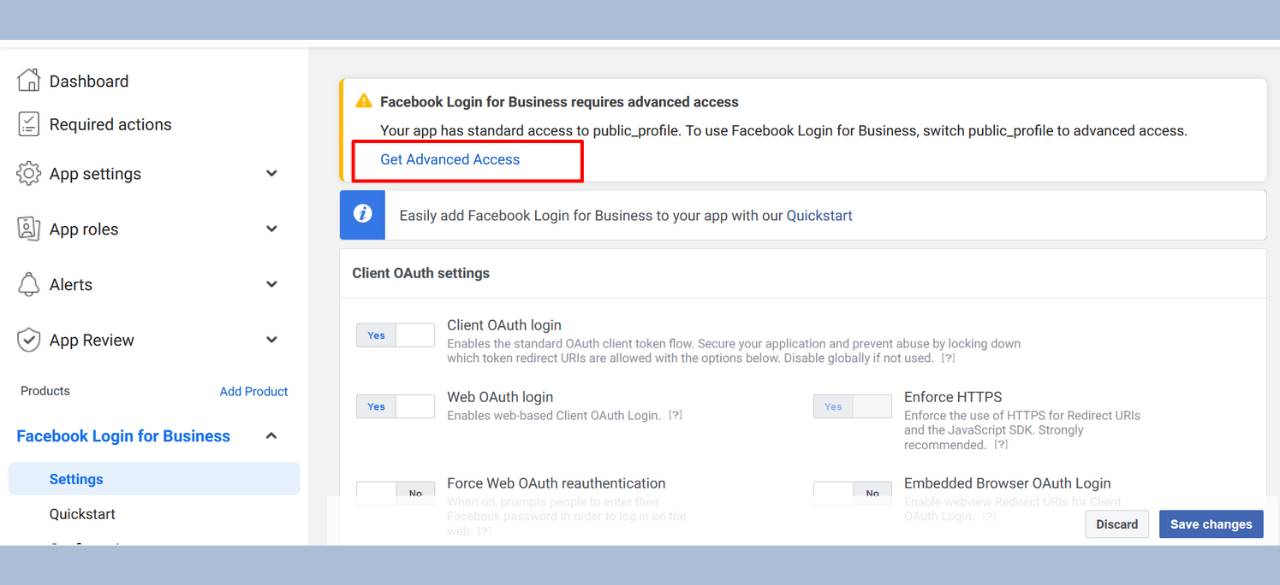Click Save changes button

click(x=1211, y=524)
